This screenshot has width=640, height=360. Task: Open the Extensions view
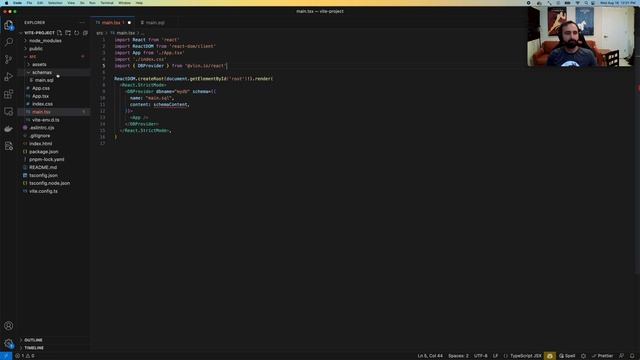(9, 94)
